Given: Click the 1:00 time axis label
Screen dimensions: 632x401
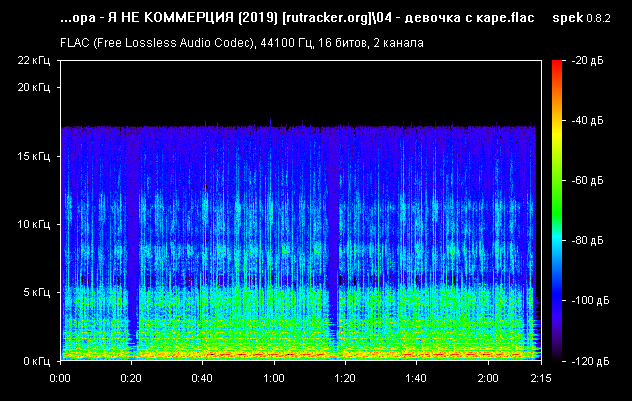Looking at the screenshot, I should [x=274, y=378].
